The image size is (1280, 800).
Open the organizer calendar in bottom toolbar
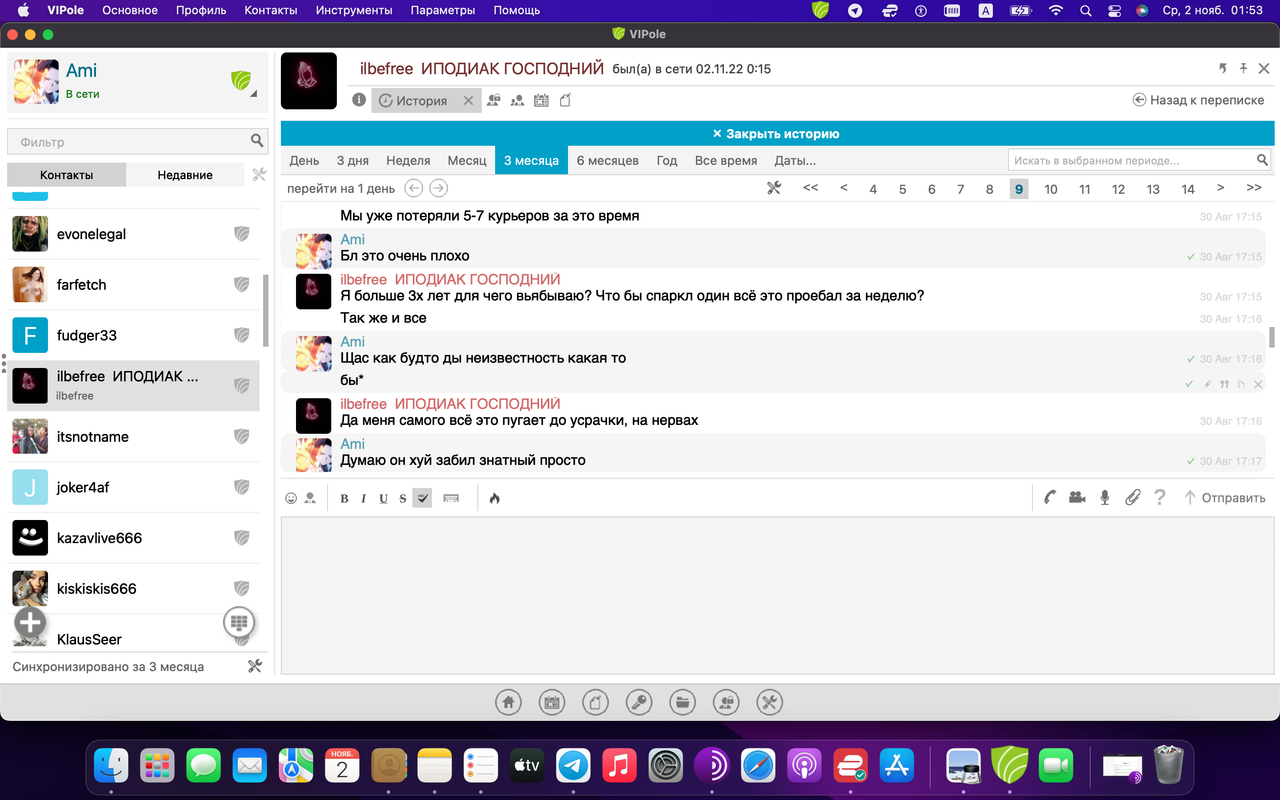(551, 702)
